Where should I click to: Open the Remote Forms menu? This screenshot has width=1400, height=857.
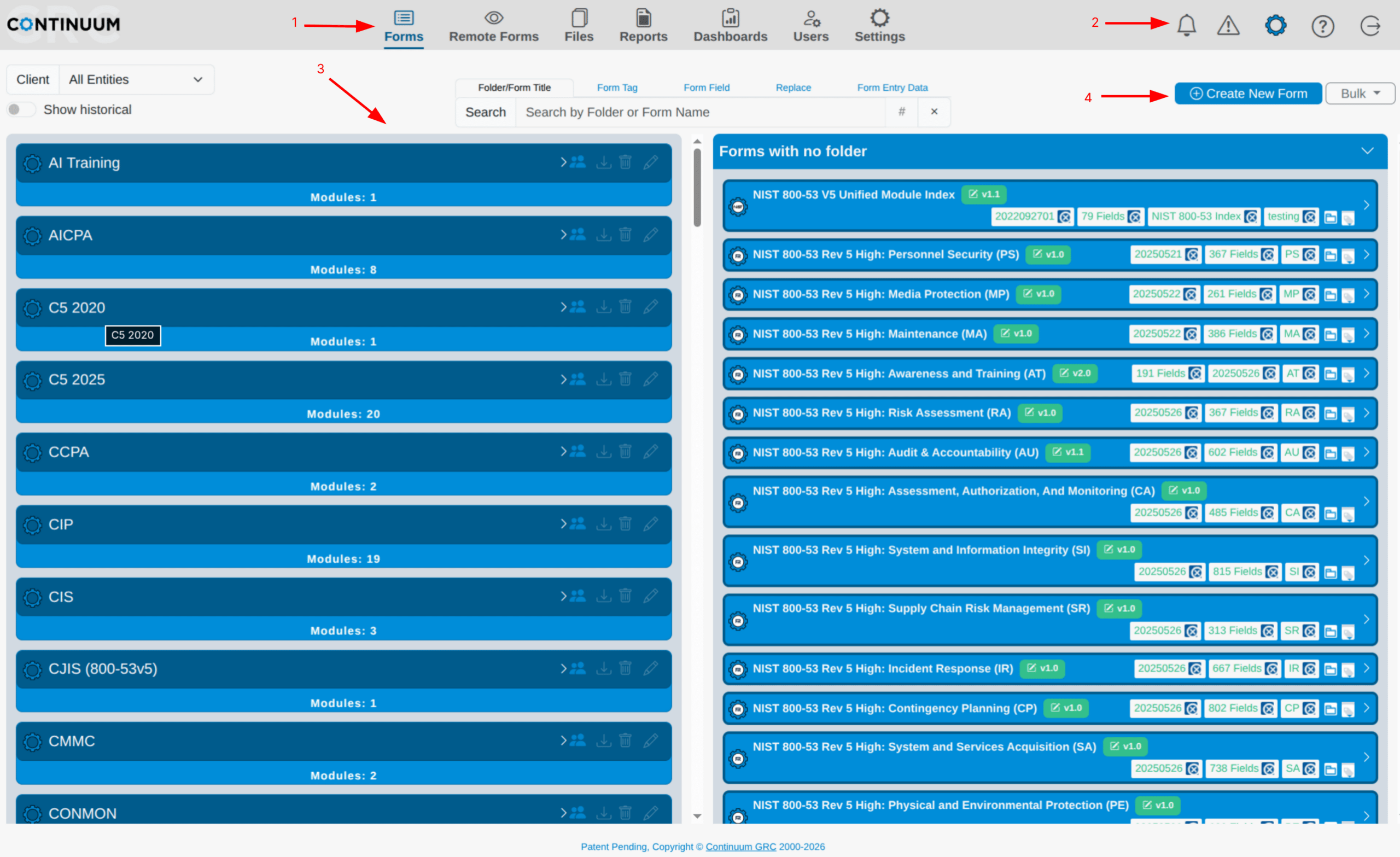pyautogui.click(x=493, y=26)
